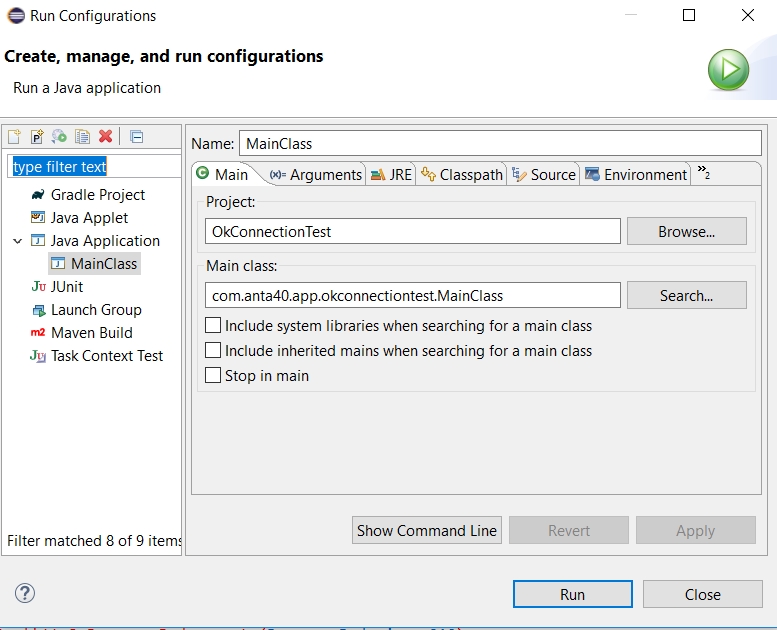Screen dimensions: 777x630
Task: Click the Revert button
Action: click(569, 530)
